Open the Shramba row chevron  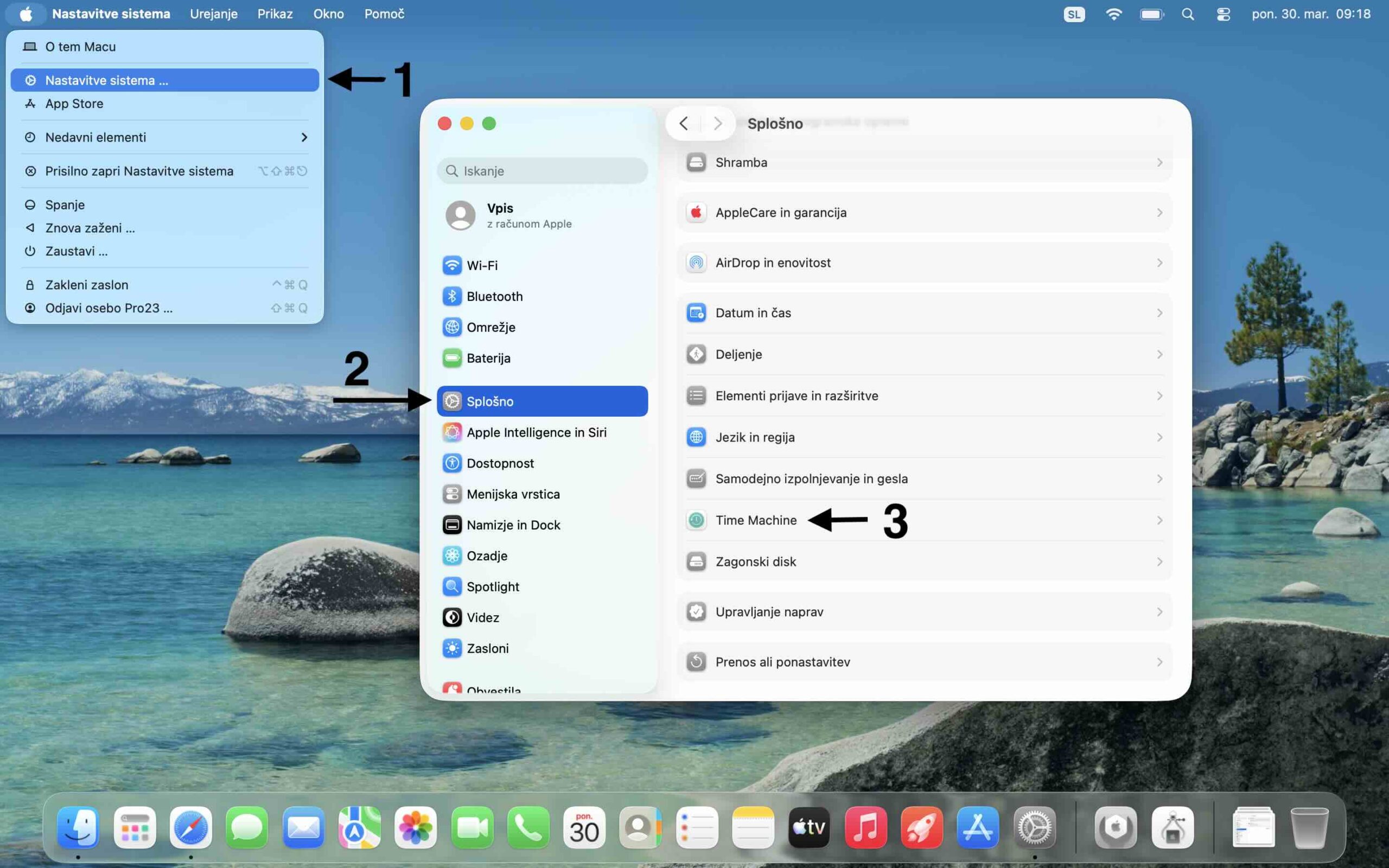click(1159, 162)
